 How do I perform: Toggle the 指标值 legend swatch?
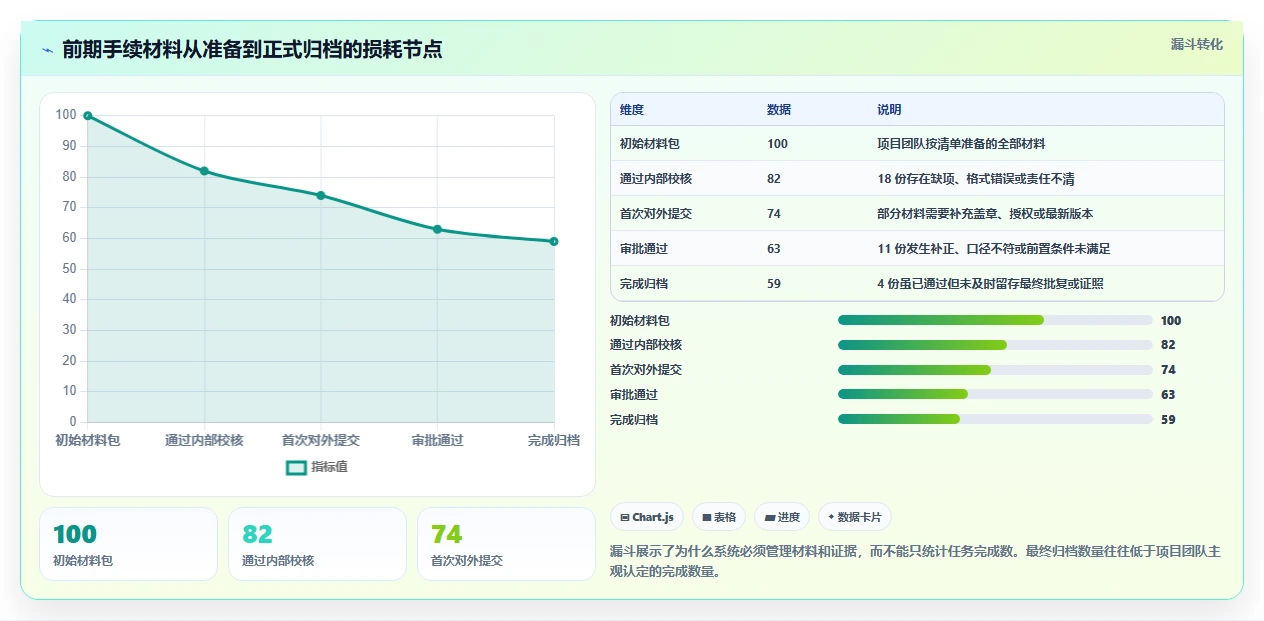(x=296, y=467)
